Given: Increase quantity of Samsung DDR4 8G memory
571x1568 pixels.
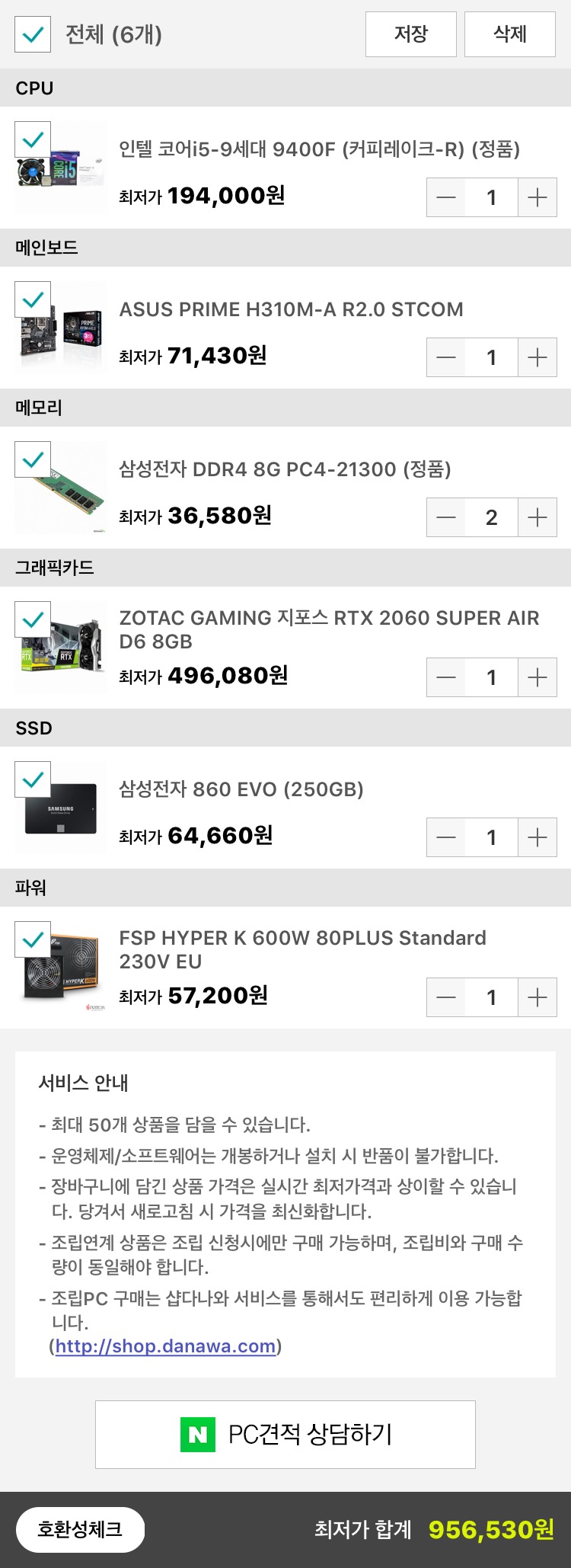Looking at the screenshot, I should [x=538, y=518].
